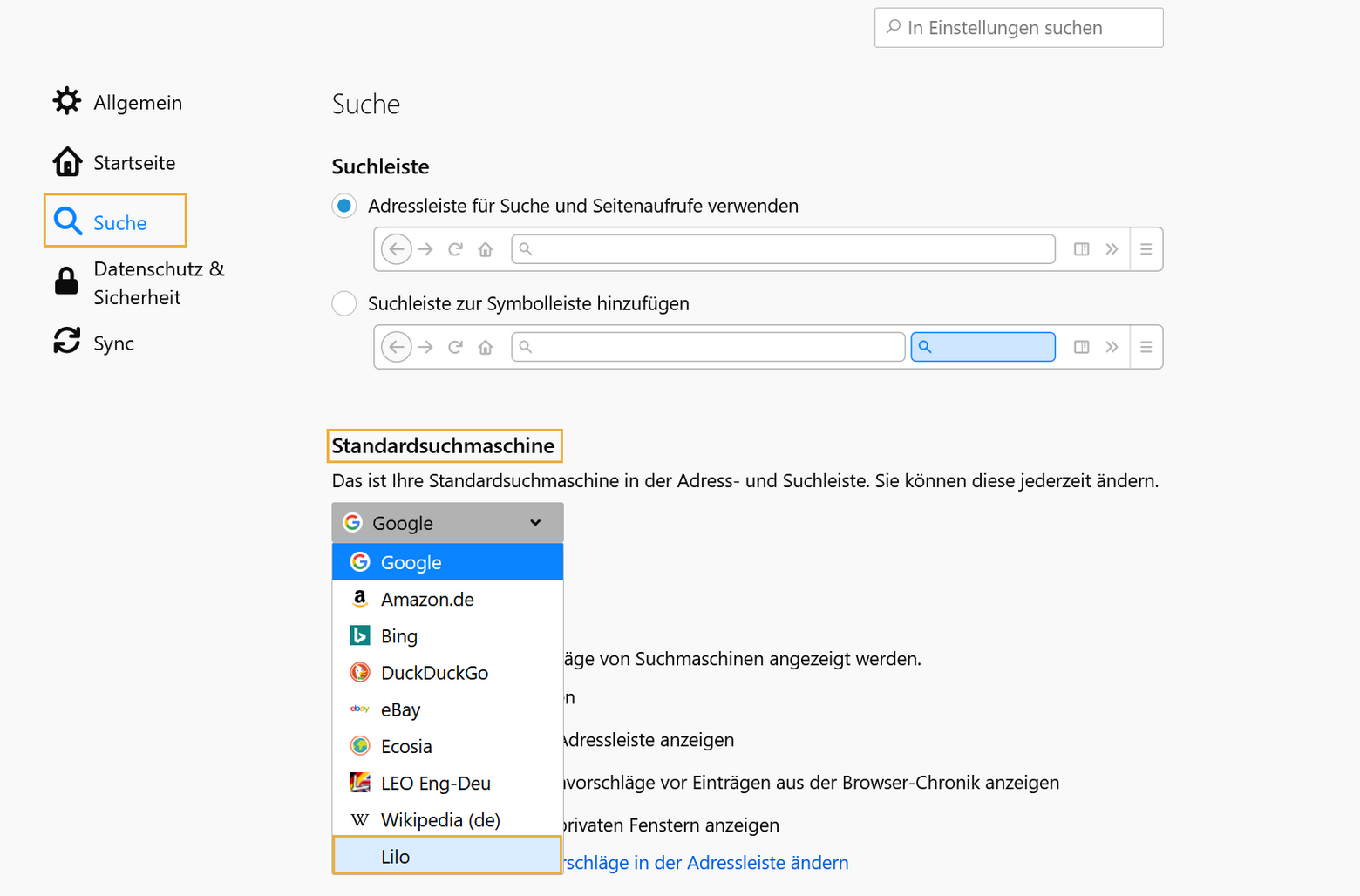Click the Allgemein gear icon
This screenshot has height=896, width=1360.
pyautogui.click(x=67, y=102)
